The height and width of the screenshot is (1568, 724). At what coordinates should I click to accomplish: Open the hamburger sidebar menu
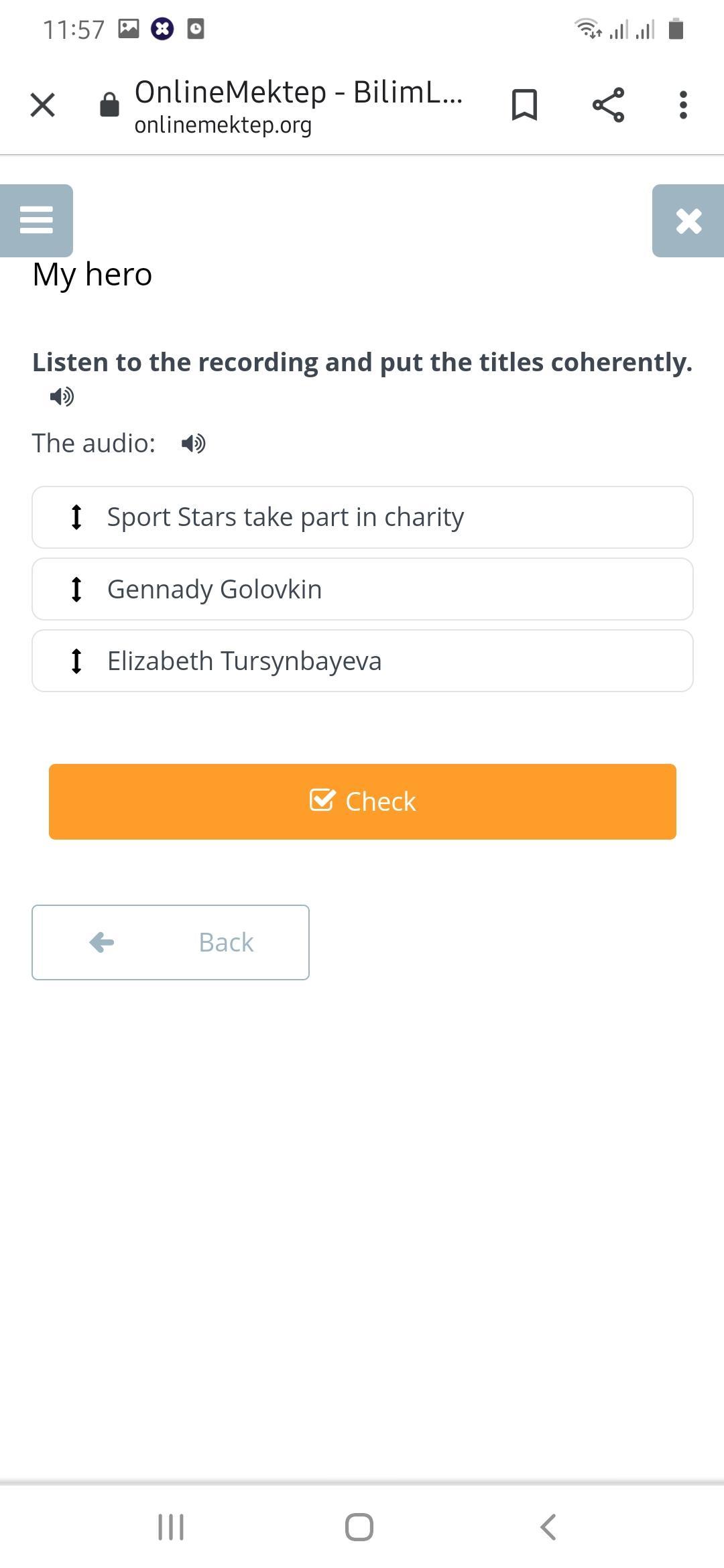coord(36,220)
